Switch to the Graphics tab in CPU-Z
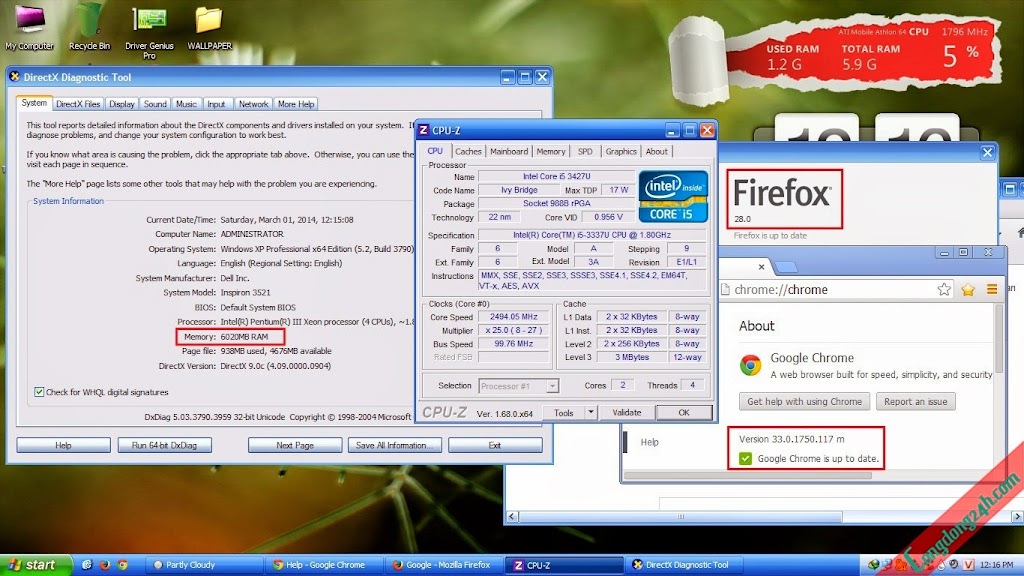 click(x=620, y=152)
